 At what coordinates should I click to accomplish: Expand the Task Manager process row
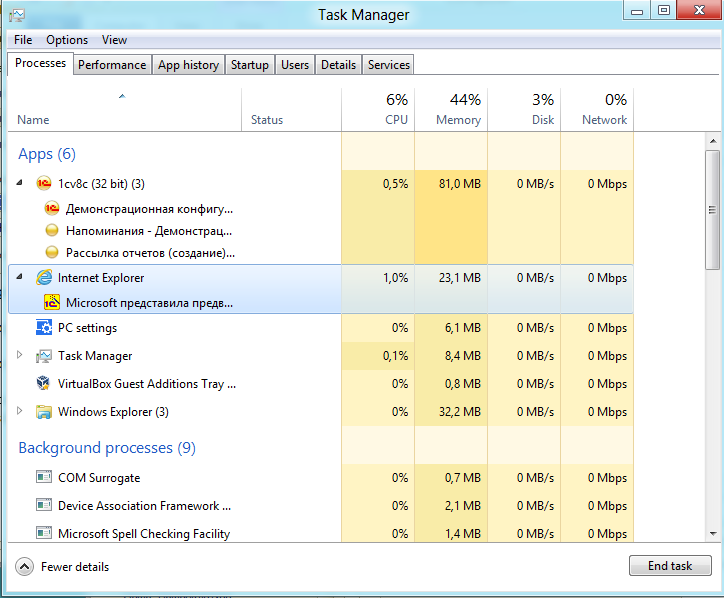(19, 355)
